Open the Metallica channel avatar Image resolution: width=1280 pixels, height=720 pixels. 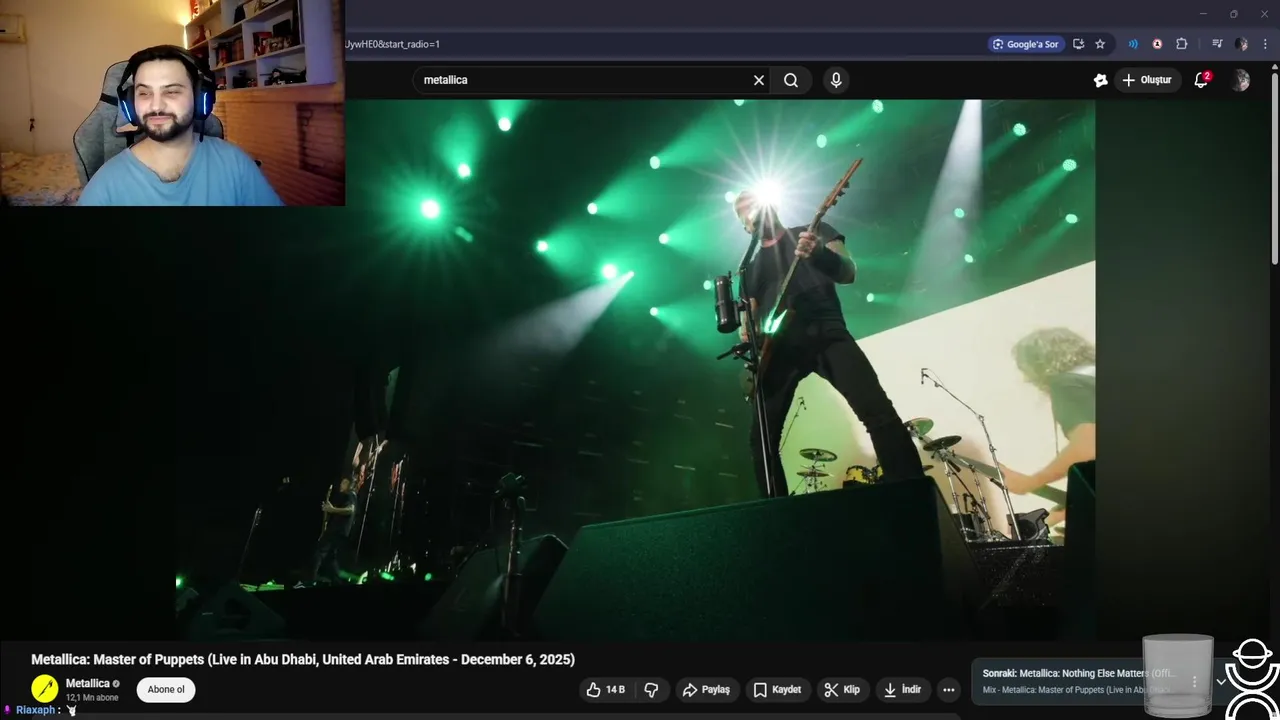click(45, 689)
